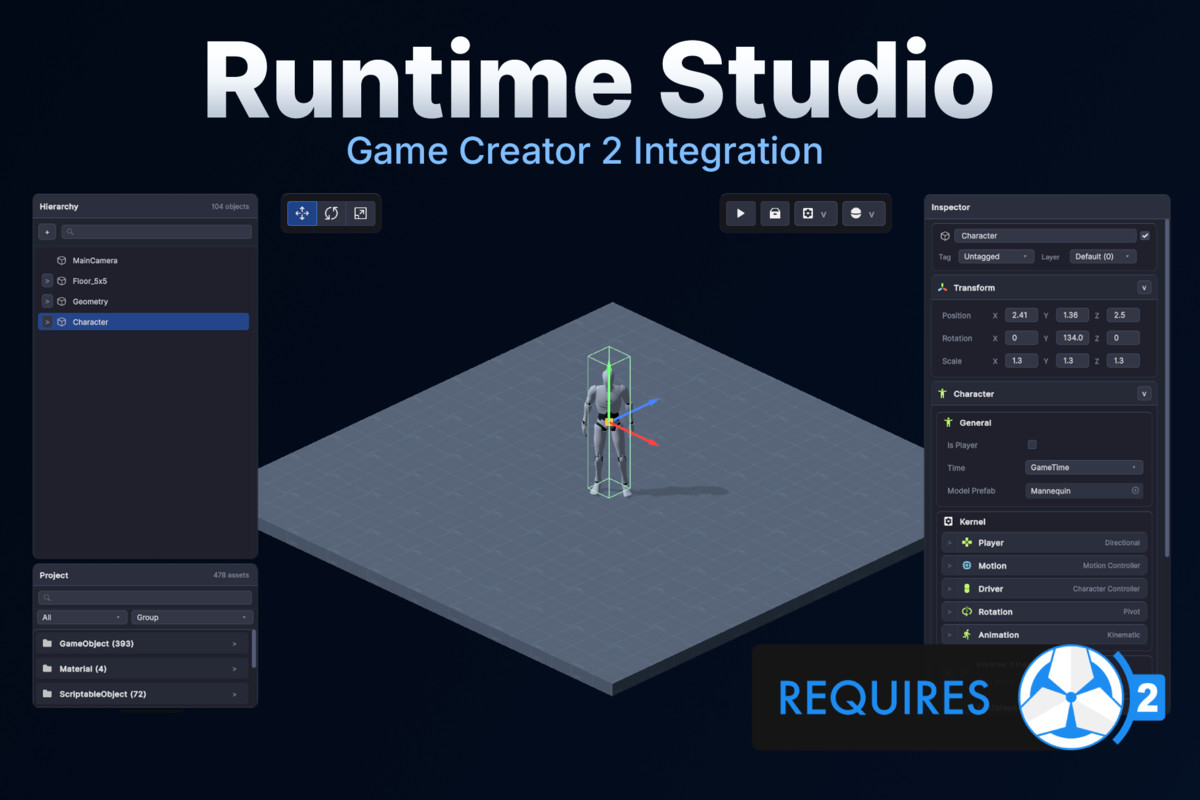Click the Project panel search field

(145, 597)
